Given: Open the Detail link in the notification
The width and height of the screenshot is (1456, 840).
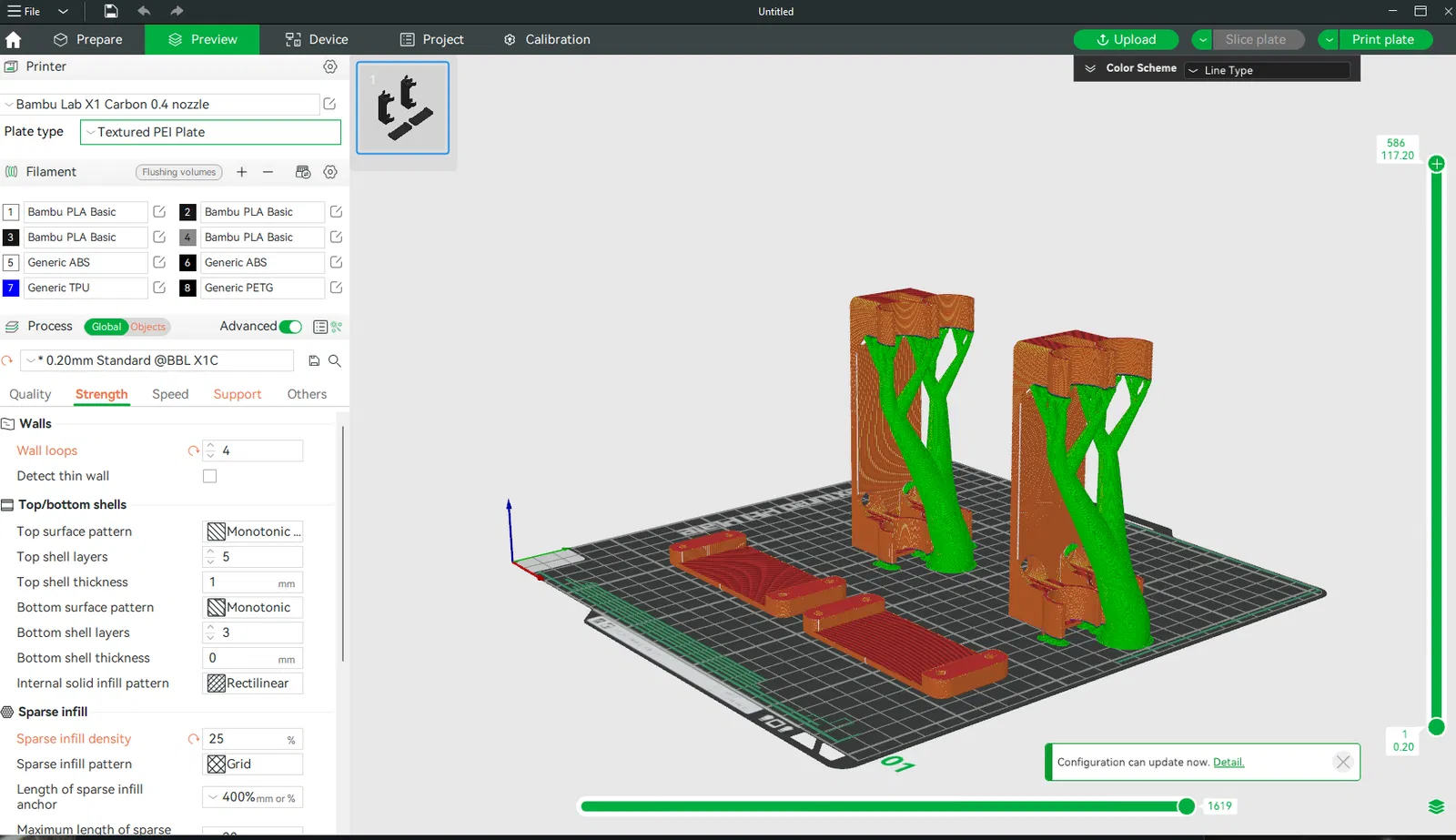Looking at the screenshot, I should pyautogui.click(x=1228, y=763).
